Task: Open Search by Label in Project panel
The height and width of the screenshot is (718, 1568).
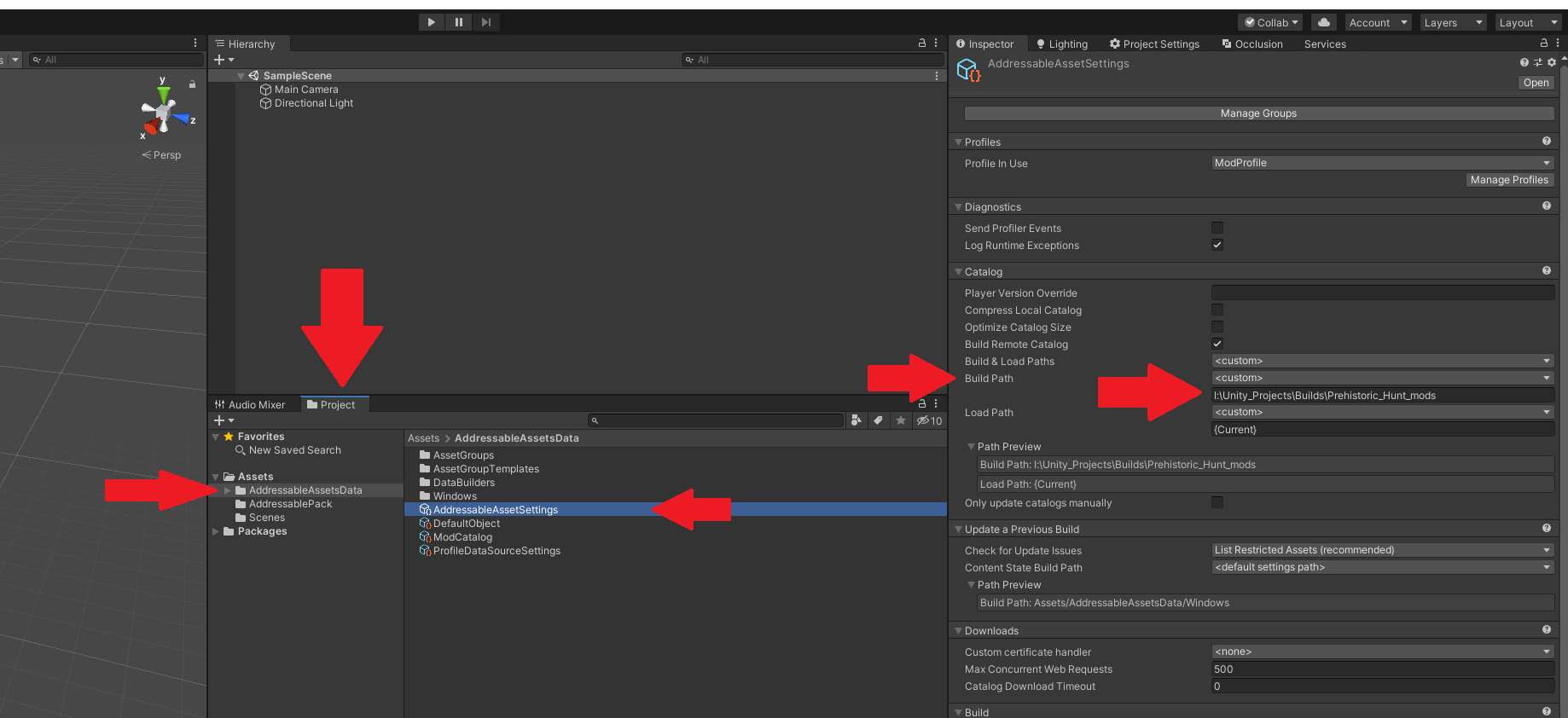Action: point(878,420)
